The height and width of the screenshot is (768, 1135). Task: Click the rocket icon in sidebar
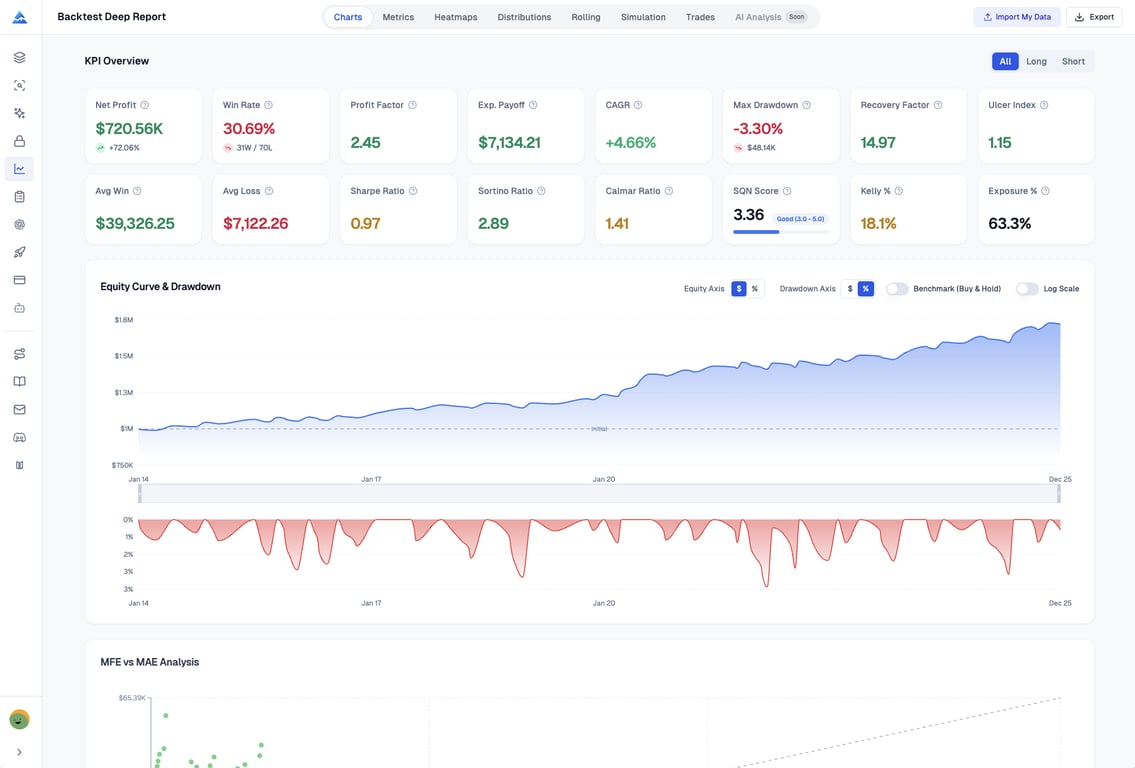pyautogui.click(x=19, y=252)
